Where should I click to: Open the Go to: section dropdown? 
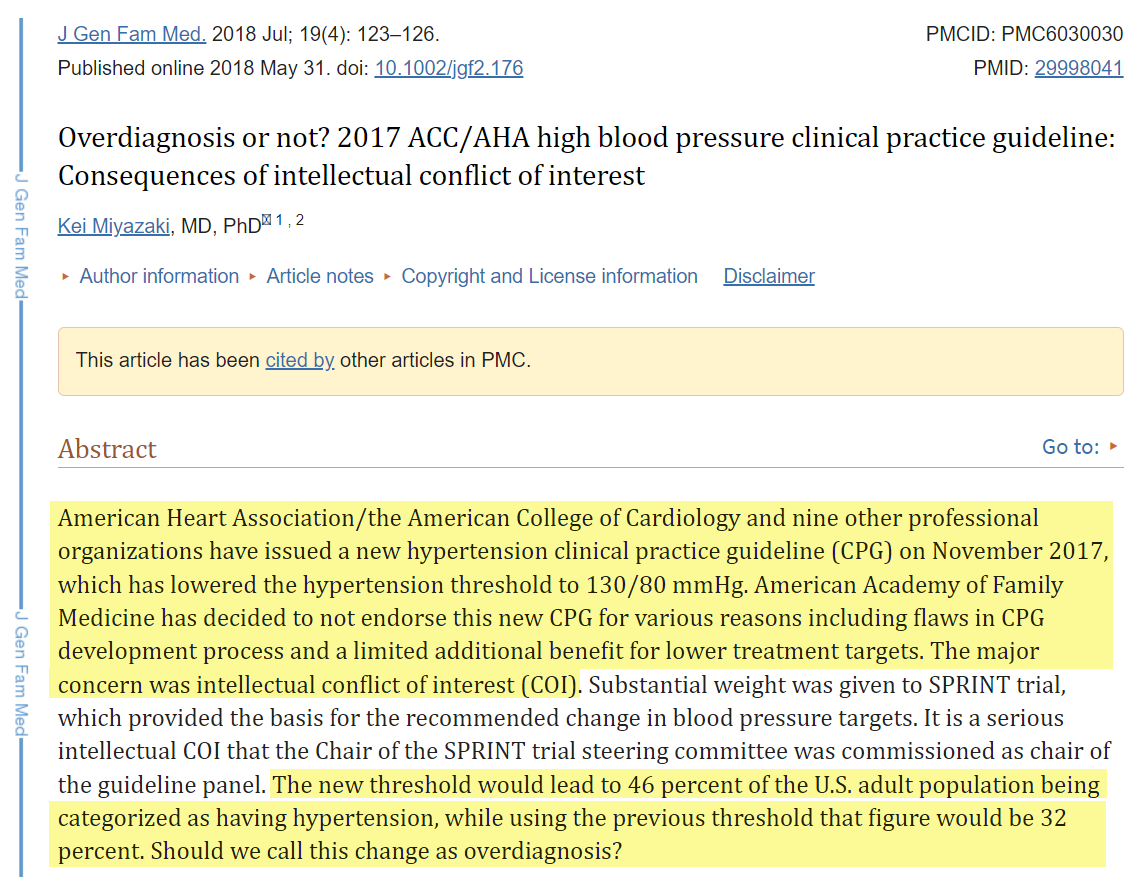[1070, 447]
